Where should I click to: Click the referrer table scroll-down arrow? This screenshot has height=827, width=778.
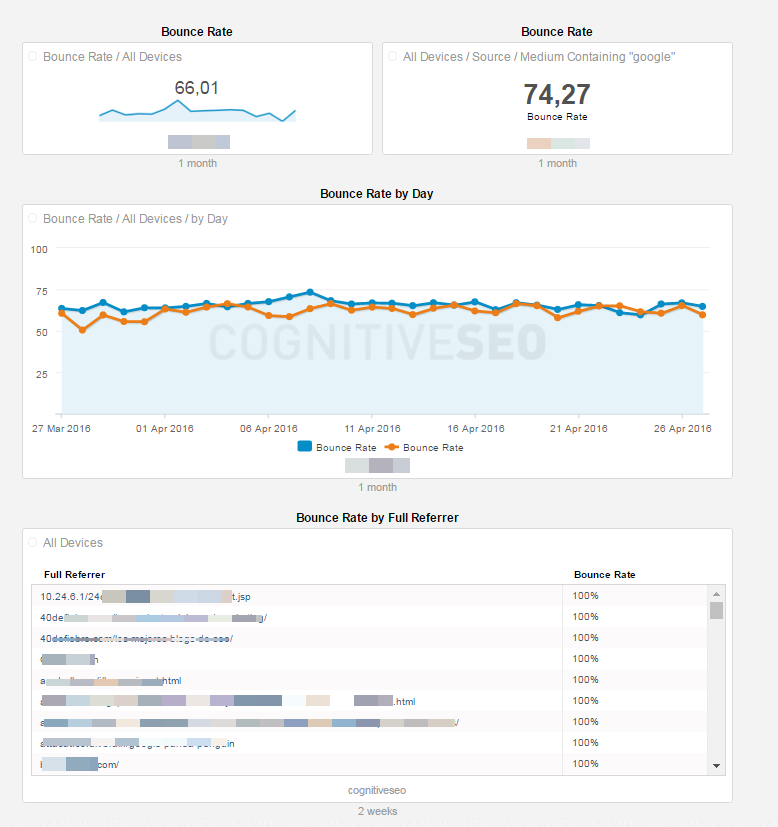(x=716, y=766)
